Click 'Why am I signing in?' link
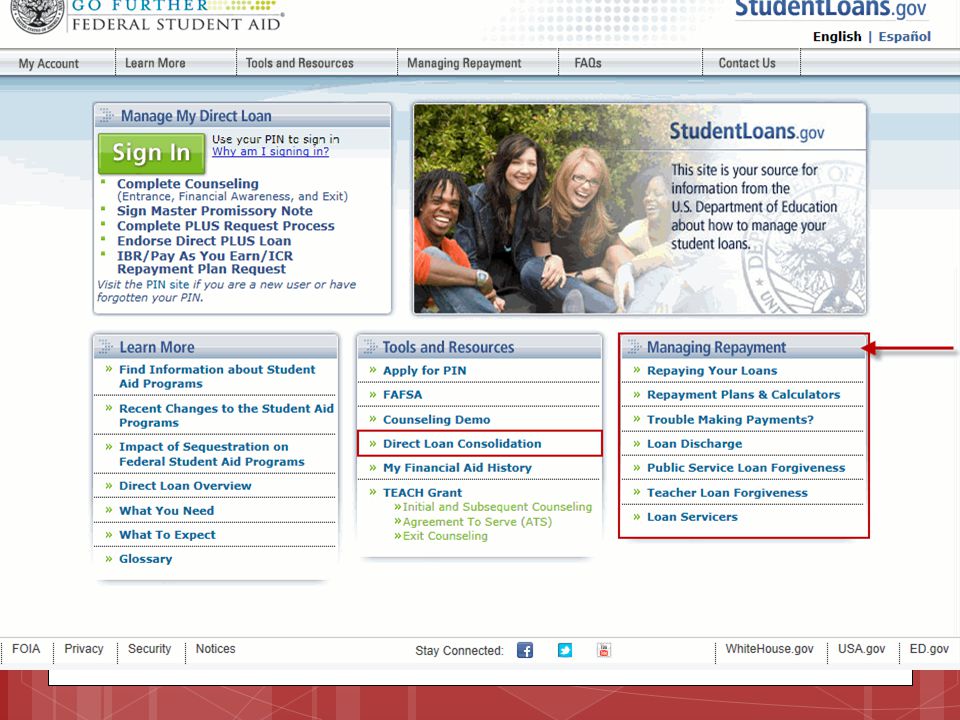 [271, 151]
